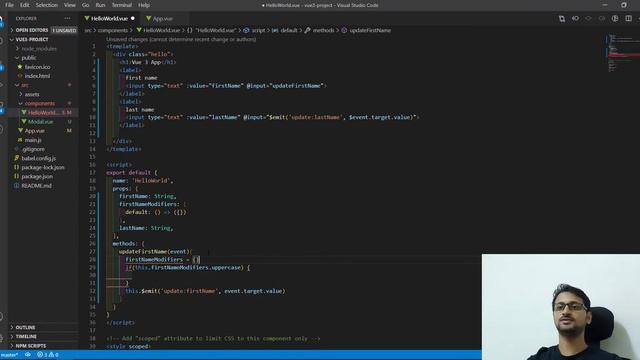The width and height of the screenshot is (640, 360).
Task: Select HelloWorld.vue in the file tree
Action: click(x=43, y=112)
